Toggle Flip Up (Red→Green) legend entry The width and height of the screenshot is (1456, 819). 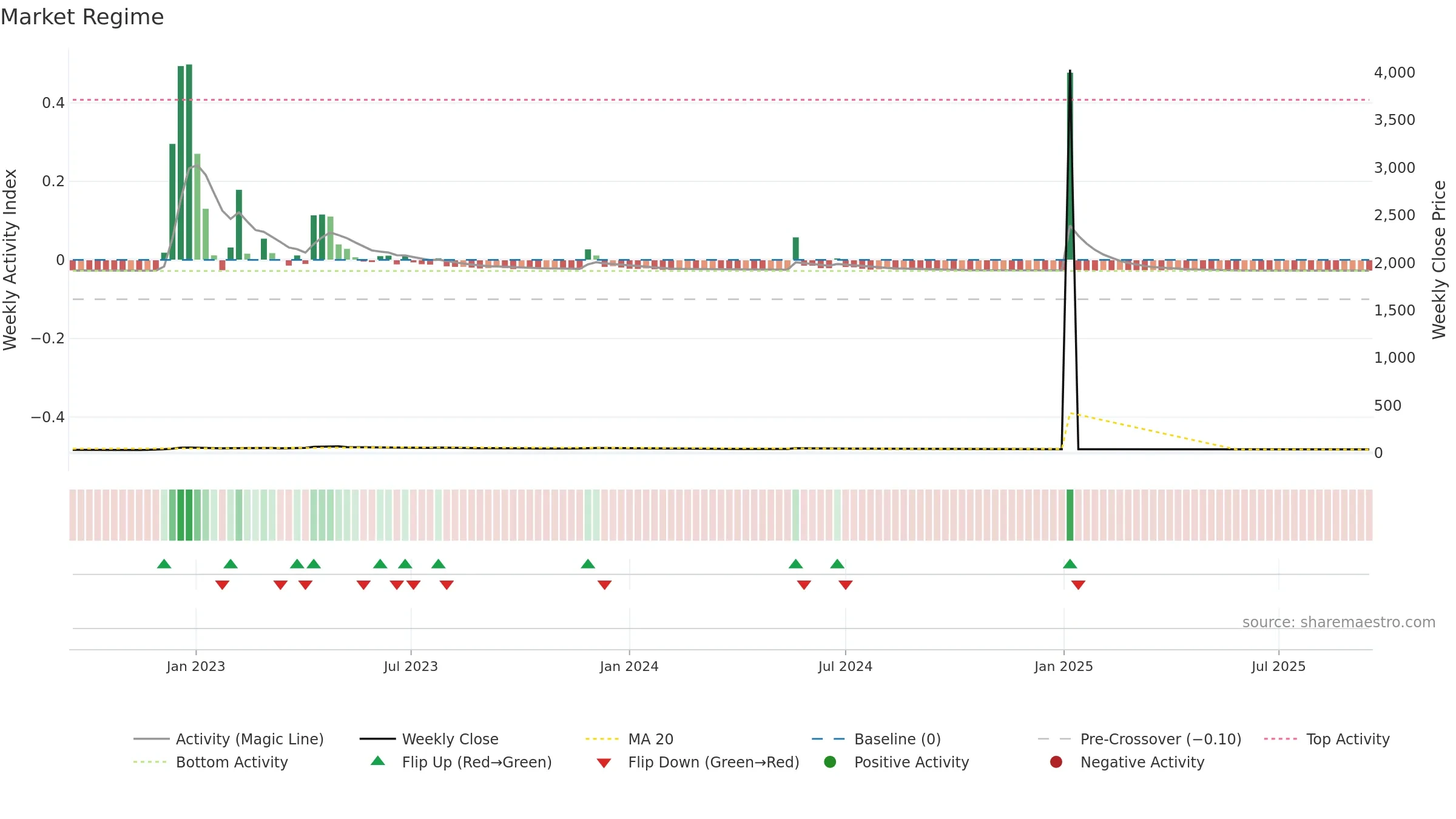click(461, 762)
